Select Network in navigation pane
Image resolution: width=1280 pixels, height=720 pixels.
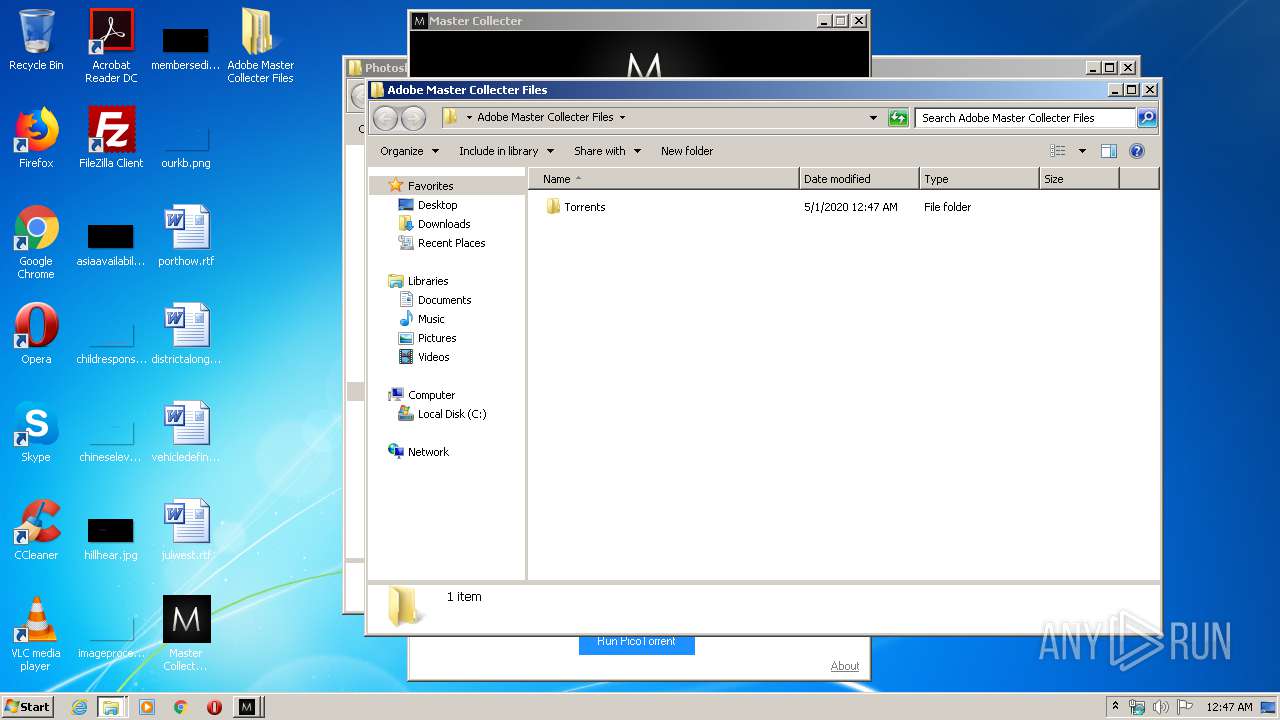[428, 452]
